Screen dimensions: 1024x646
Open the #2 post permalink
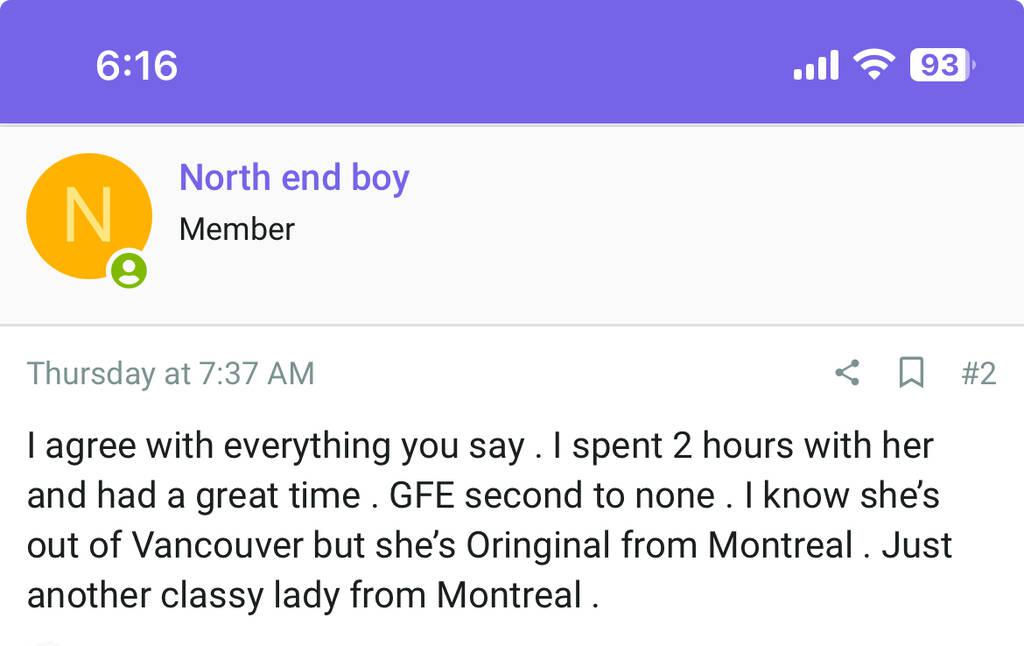(x=978, y=374)
